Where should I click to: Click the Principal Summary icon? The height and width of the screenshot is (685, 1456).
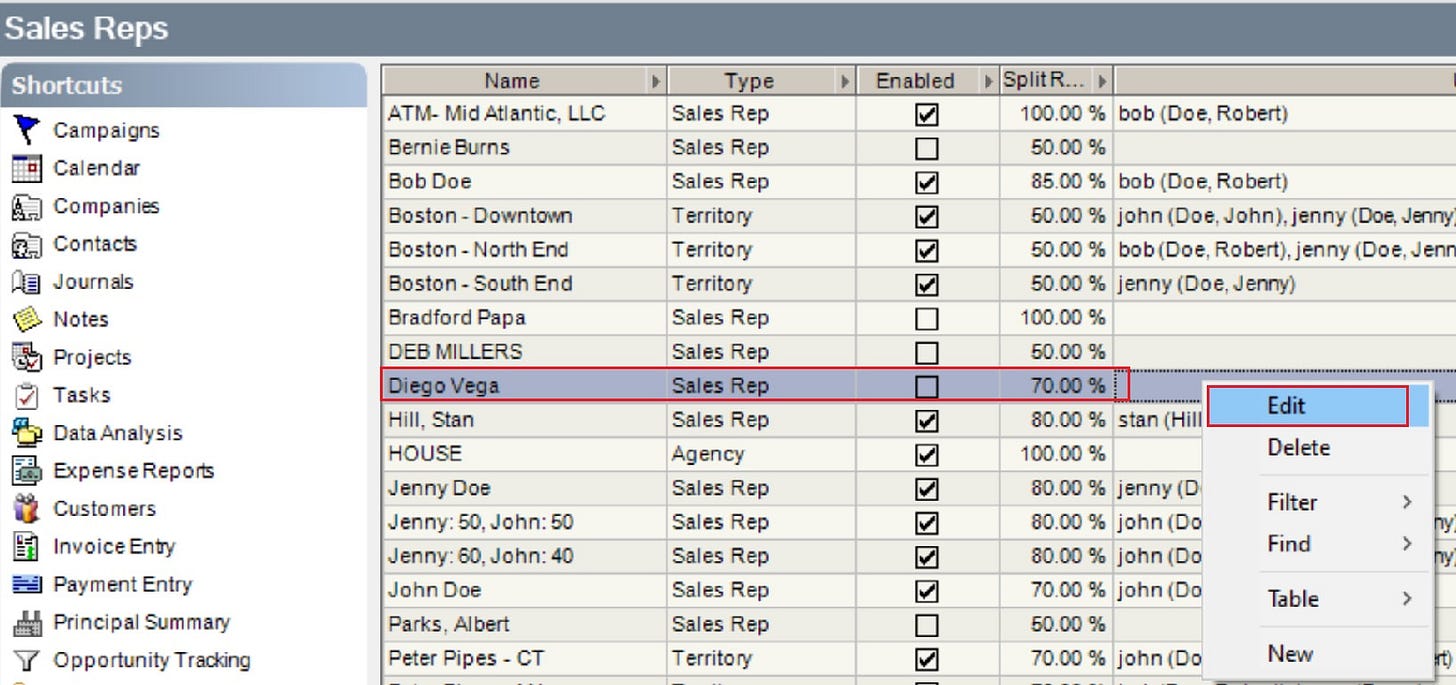click(x=27, y=622)
